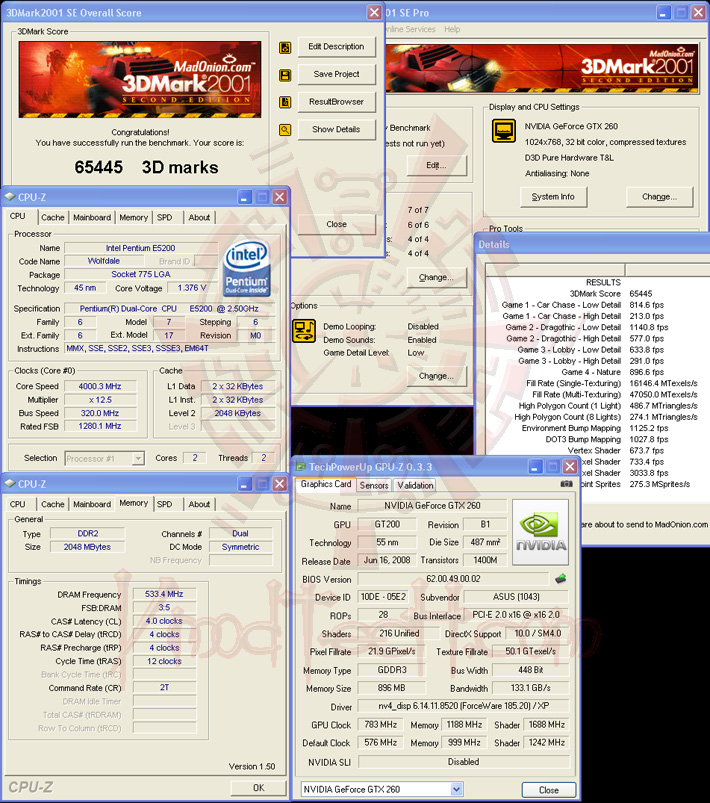The width and height of the screenshot is (710, 803).
Task: Open the Help menu in 3DMark2001
Action: point(452,29)
